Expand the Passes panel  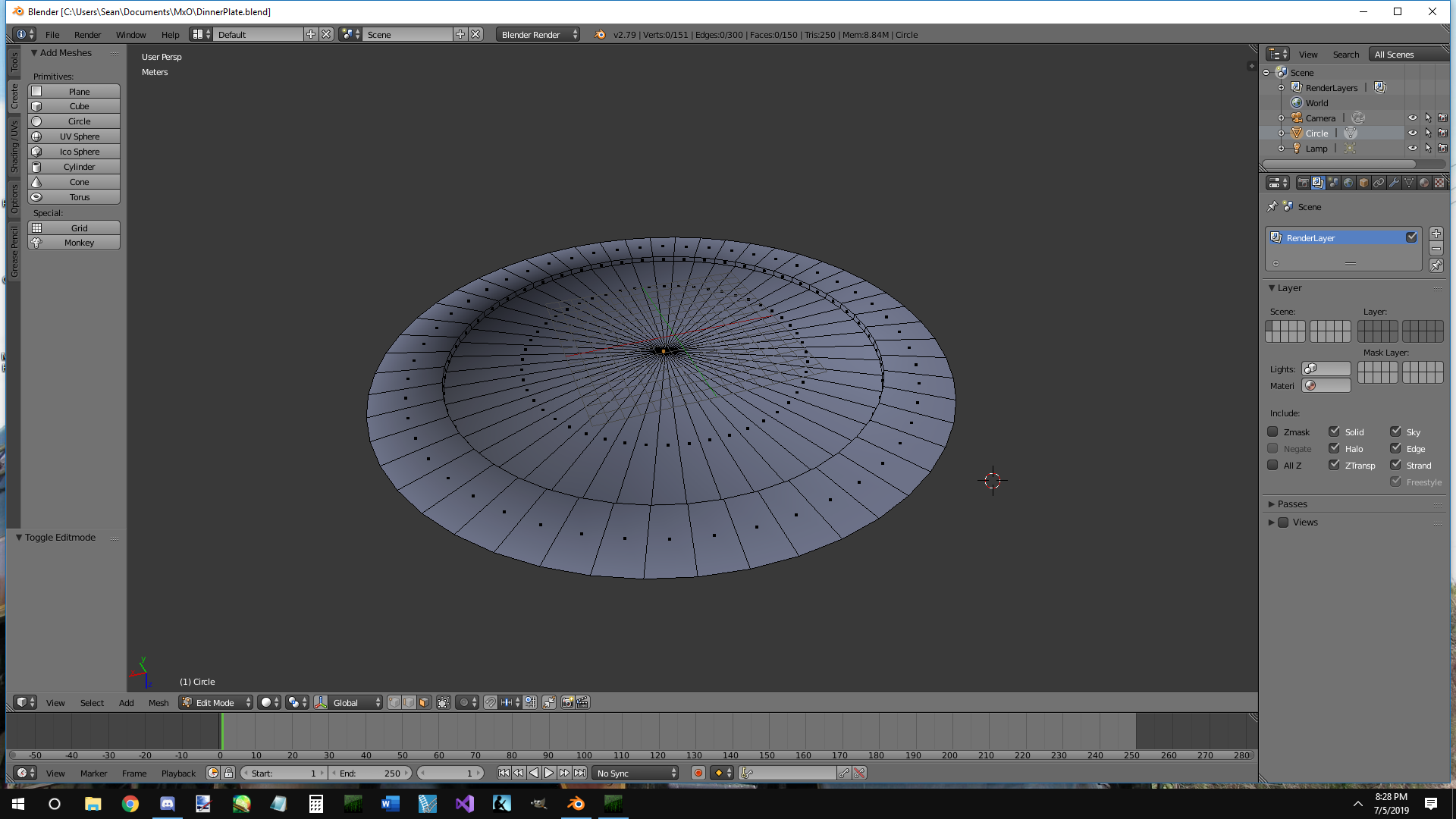click(x=1292, y=504)
